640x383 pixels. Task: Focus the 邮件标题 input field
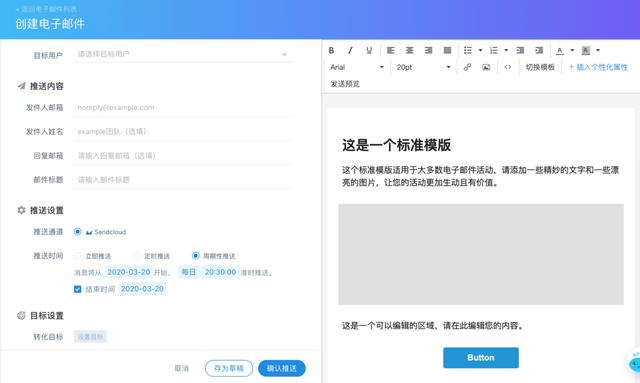coord(183,180)
